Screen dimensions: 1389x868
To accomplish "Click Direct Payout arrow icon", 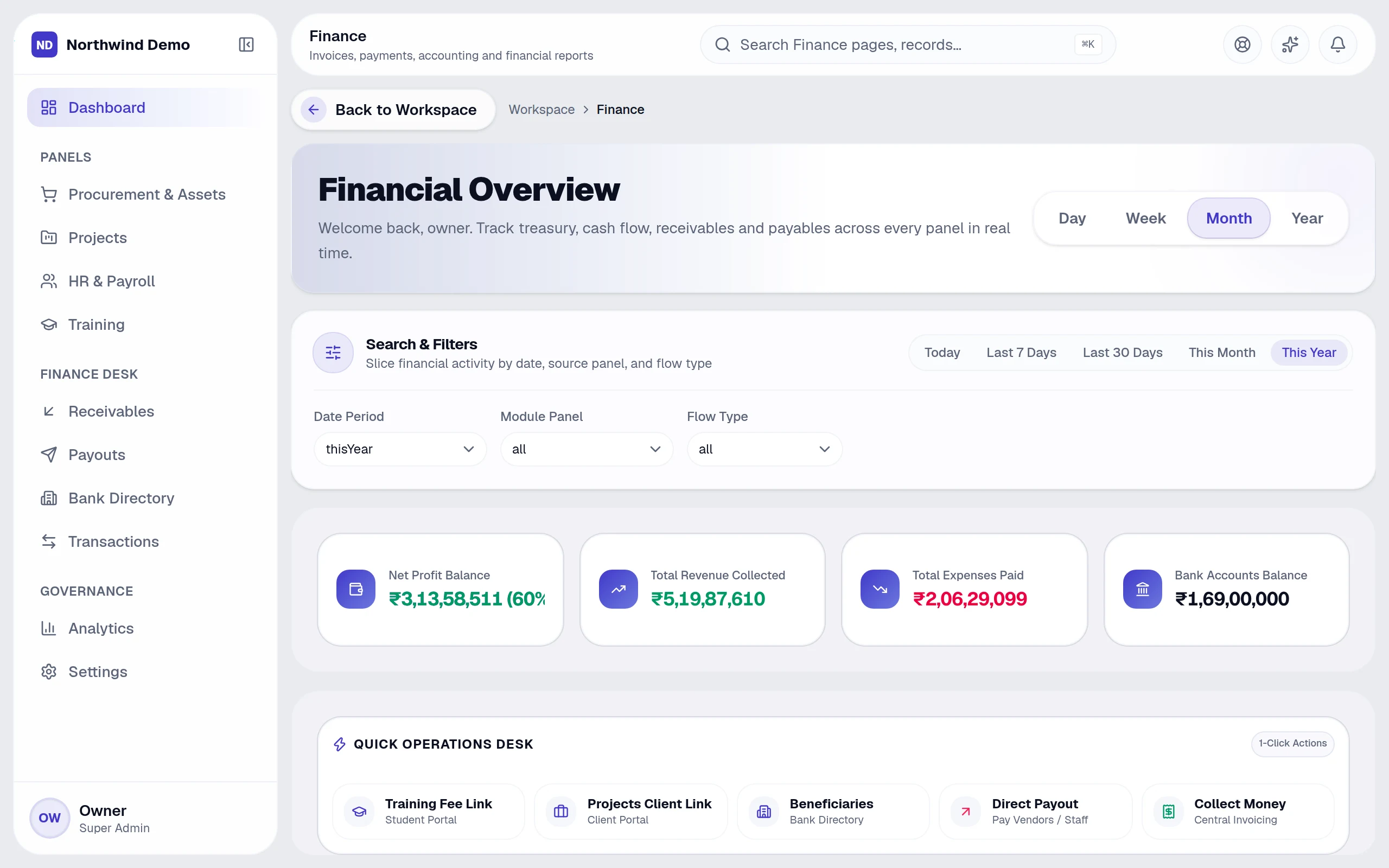I will tap(966, 811).
